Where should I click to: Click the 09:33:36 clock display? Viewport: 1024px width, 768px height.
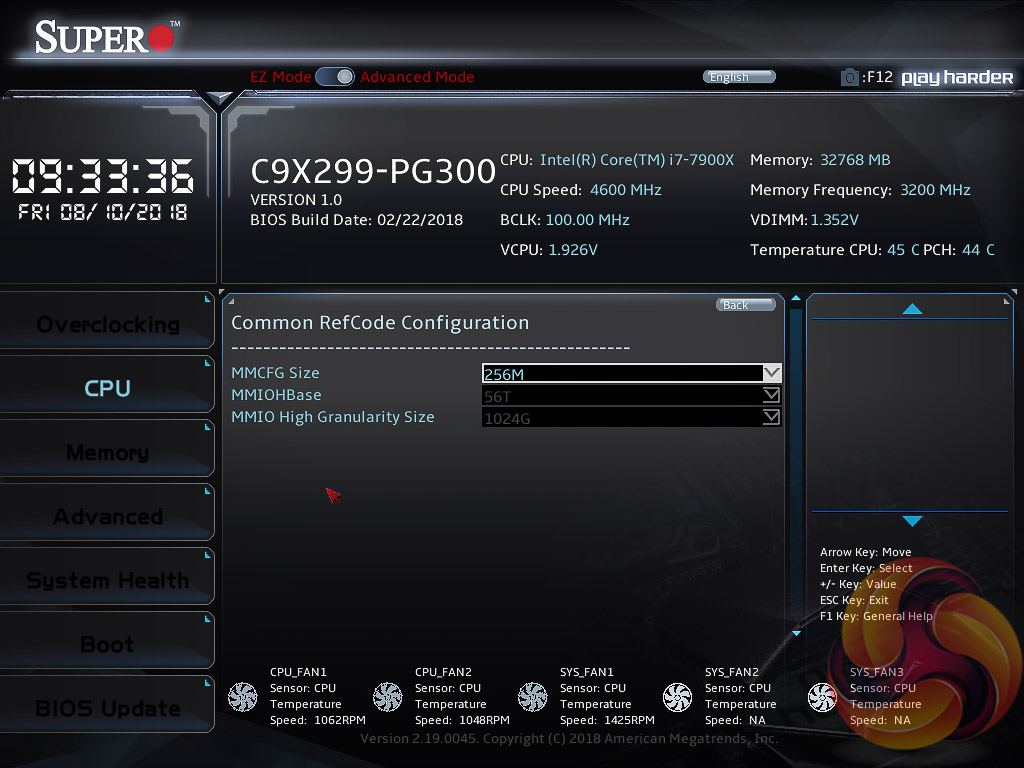(103, 176)
